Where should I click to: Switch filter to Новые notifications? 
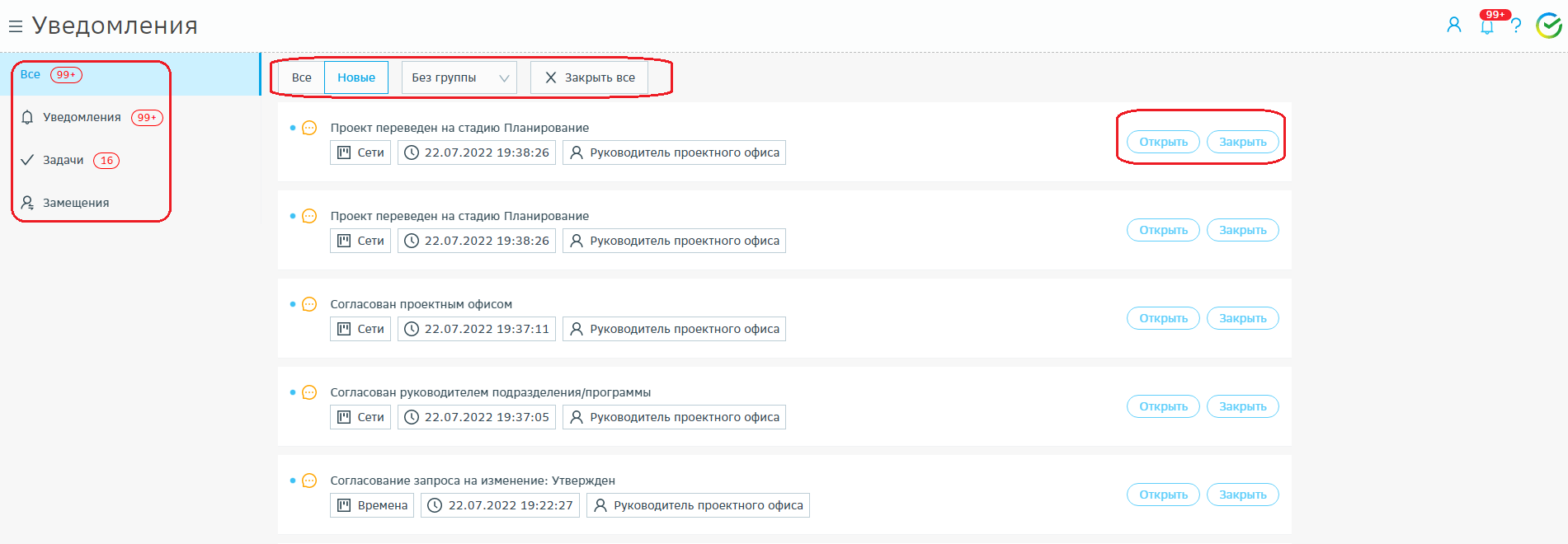tap(356, 77)
